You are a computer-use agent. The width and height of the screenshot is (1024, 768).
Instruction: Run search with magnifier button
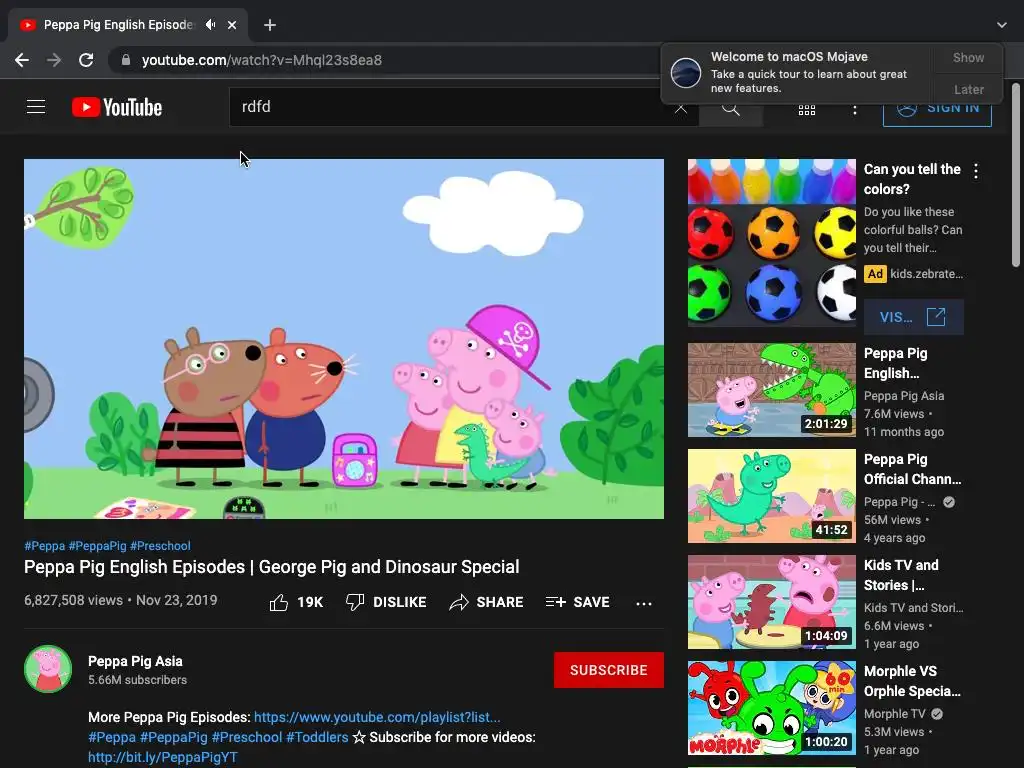[x=731, y=108]
